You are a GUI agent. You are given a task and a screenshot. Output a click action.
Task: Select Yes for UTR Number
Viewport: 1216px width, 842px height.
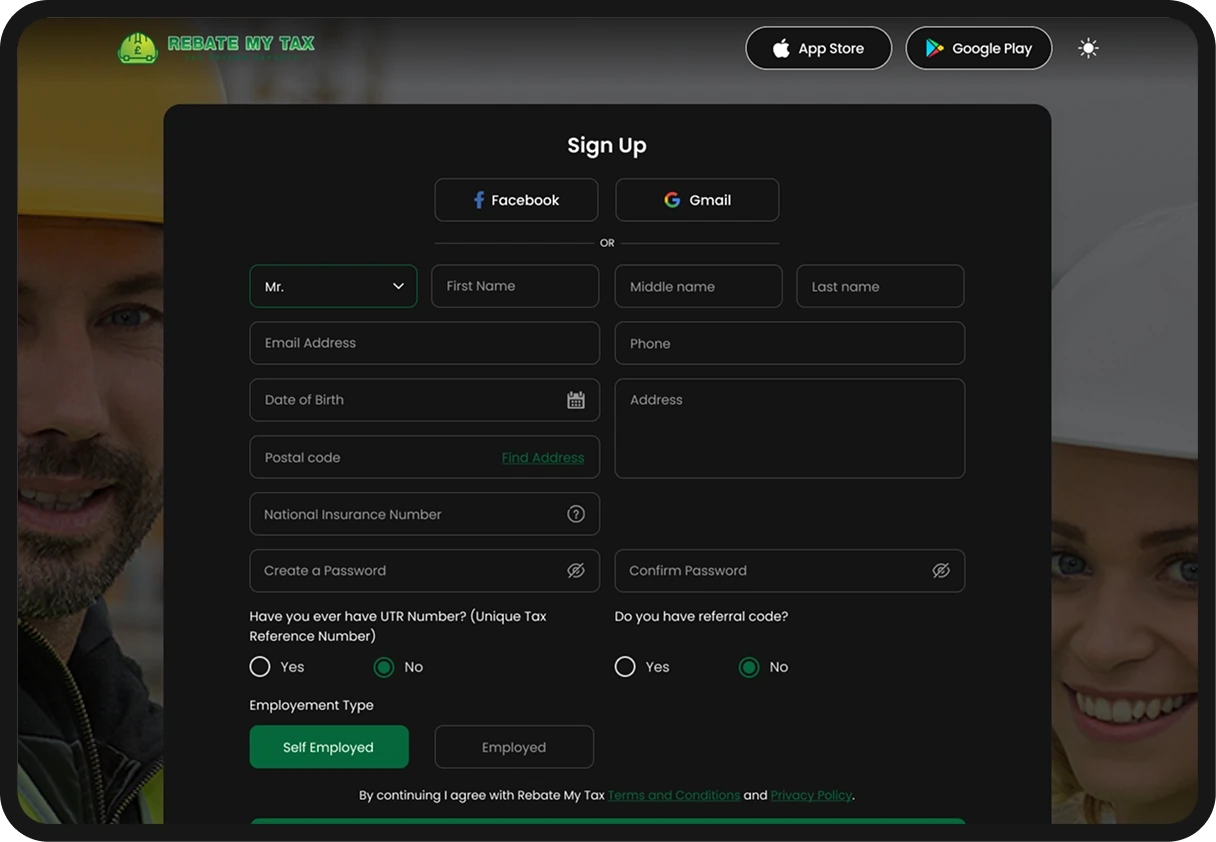tap(260, 667)
